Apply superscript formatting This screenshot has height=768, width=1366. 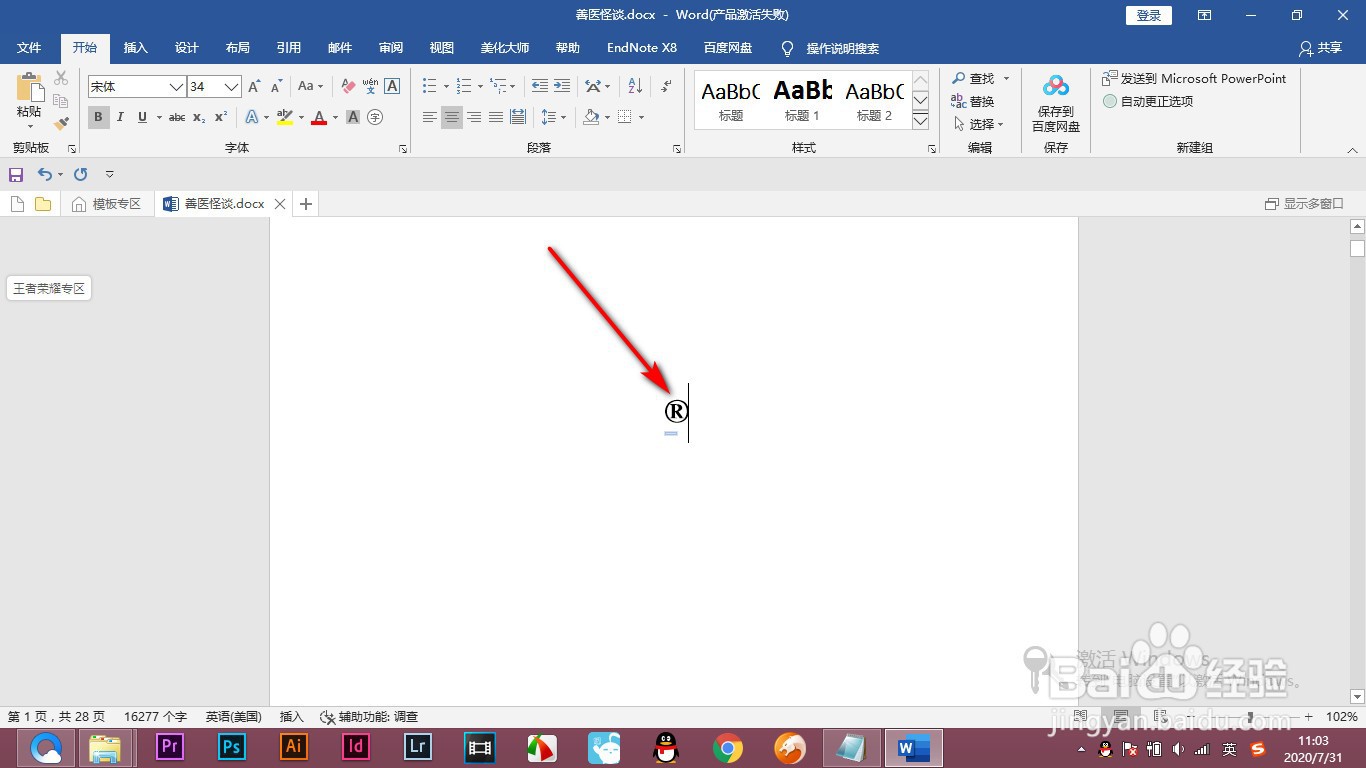[x=221, y=117]
